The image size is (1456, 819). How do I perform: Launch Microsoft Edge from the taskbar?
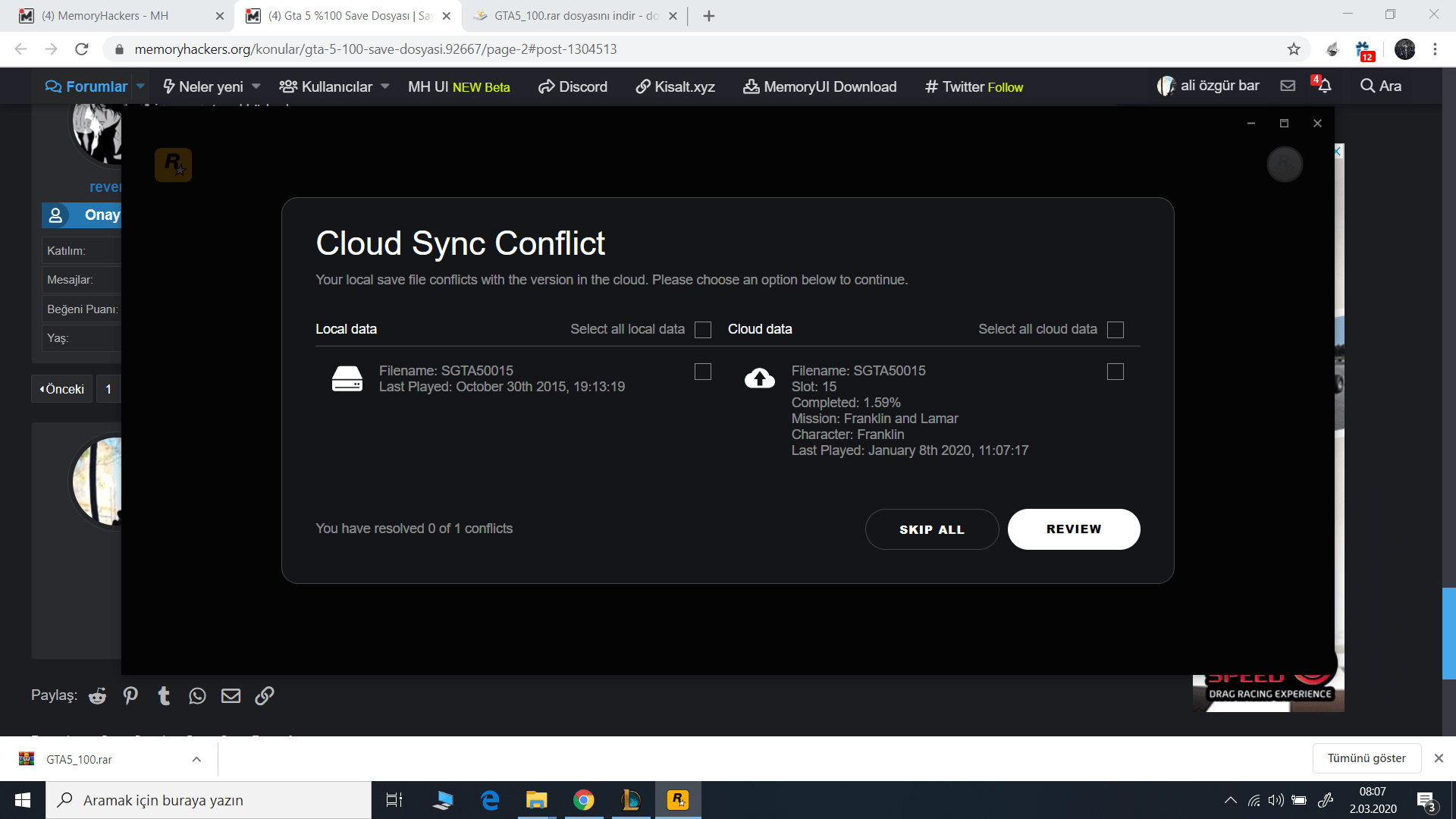(490, 800)
